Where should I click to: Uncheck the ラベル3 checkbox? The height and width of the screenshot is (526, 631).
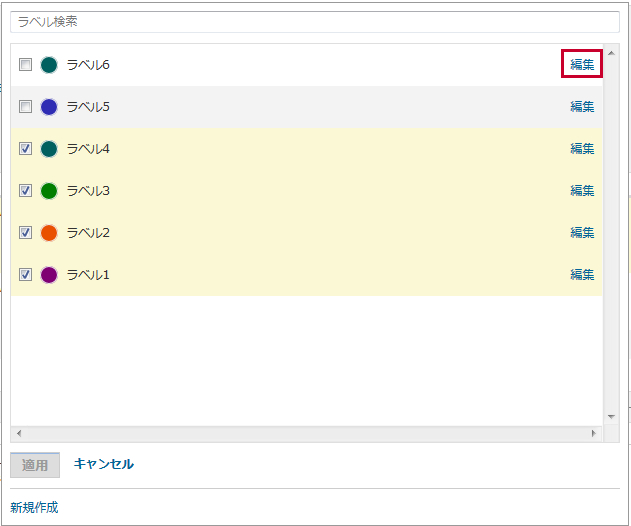click(26, 191)
